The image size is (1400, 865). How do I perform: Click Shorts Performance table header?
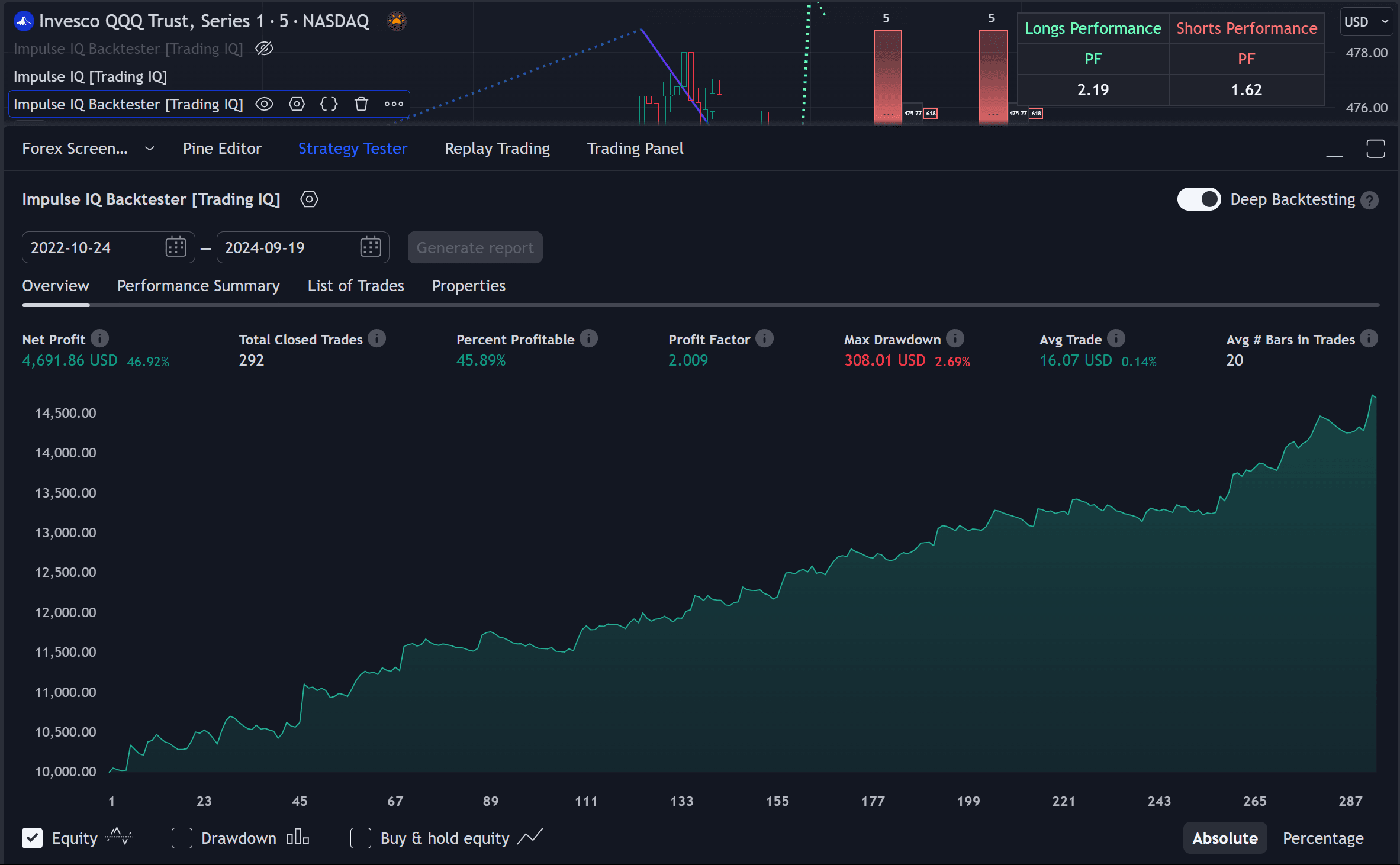click(1247, 28)
